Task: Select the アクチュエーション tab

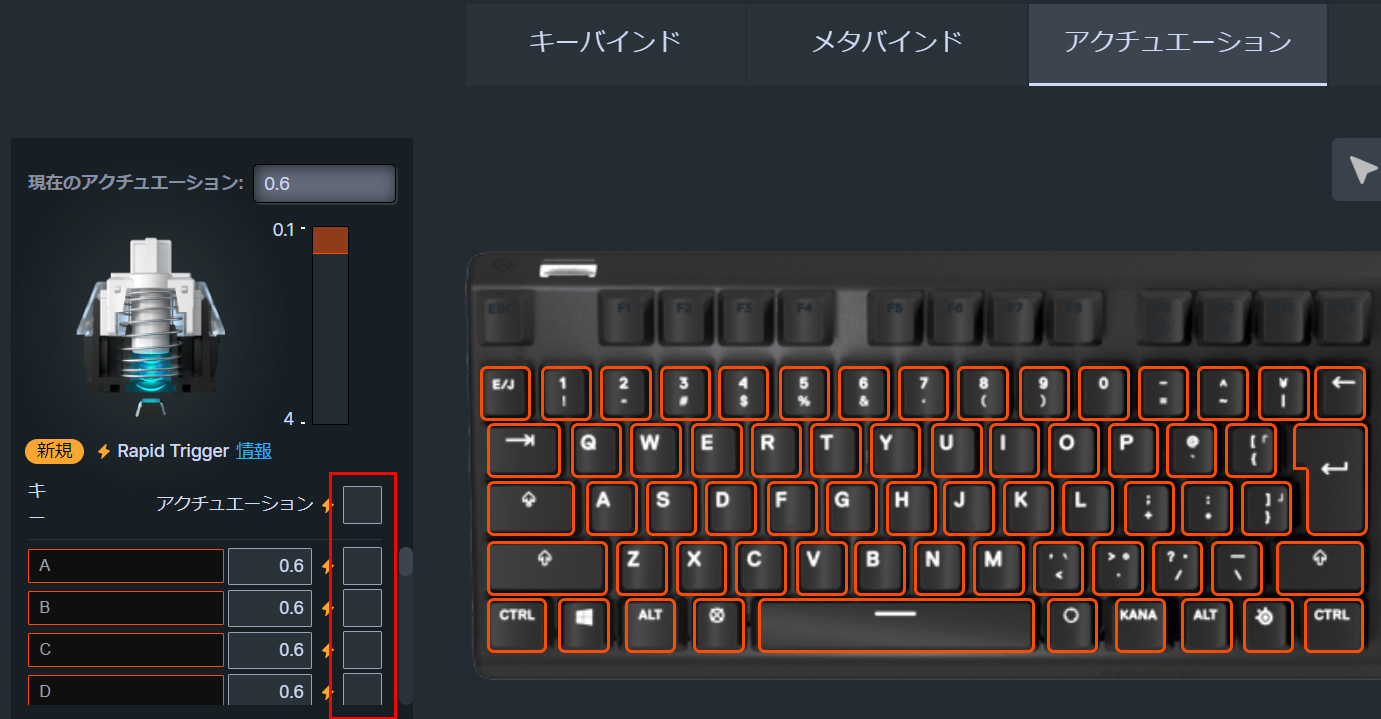Action: [x=1178, y=42]
